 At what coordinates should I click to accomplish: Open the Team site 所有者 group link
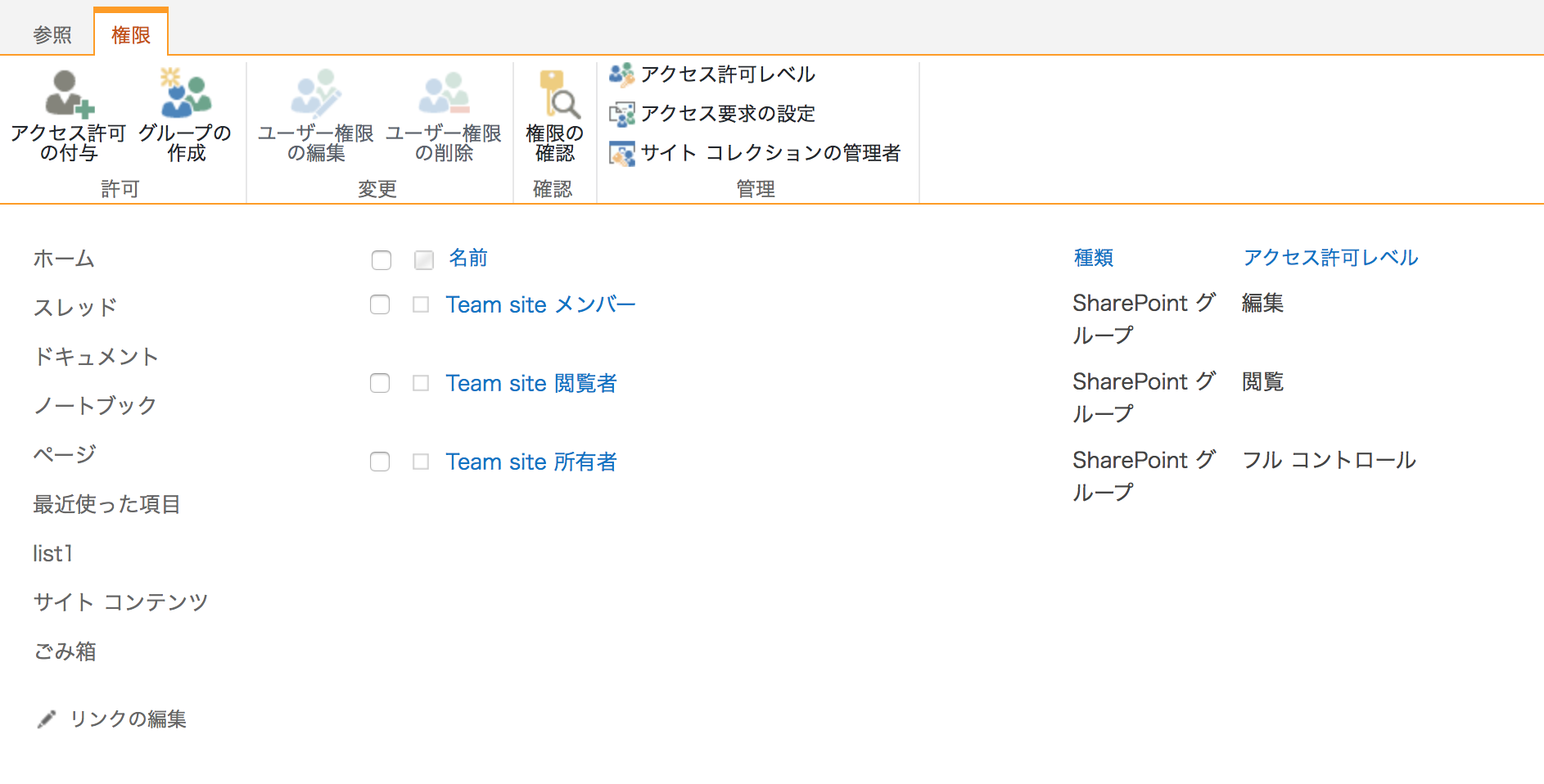click(x=531, y=462)
